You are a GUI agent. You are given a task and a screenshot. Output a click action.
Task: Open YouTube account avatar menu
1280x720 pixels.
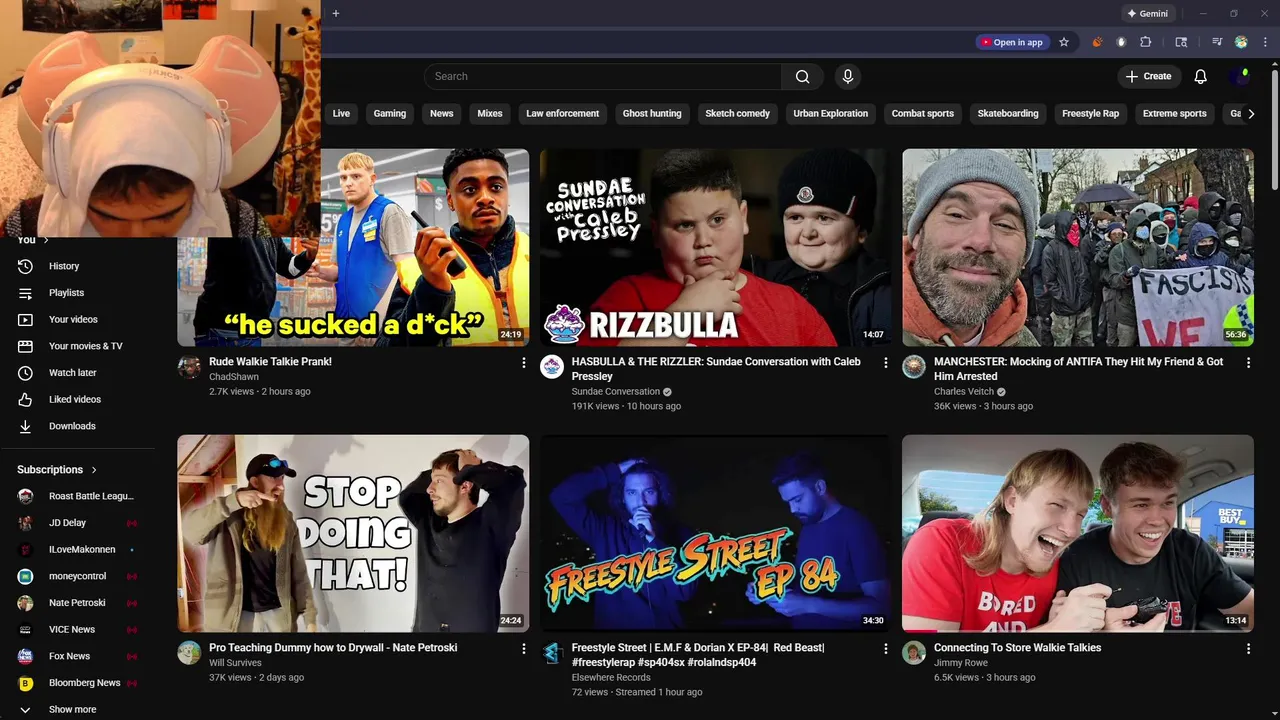point(1240,77)
